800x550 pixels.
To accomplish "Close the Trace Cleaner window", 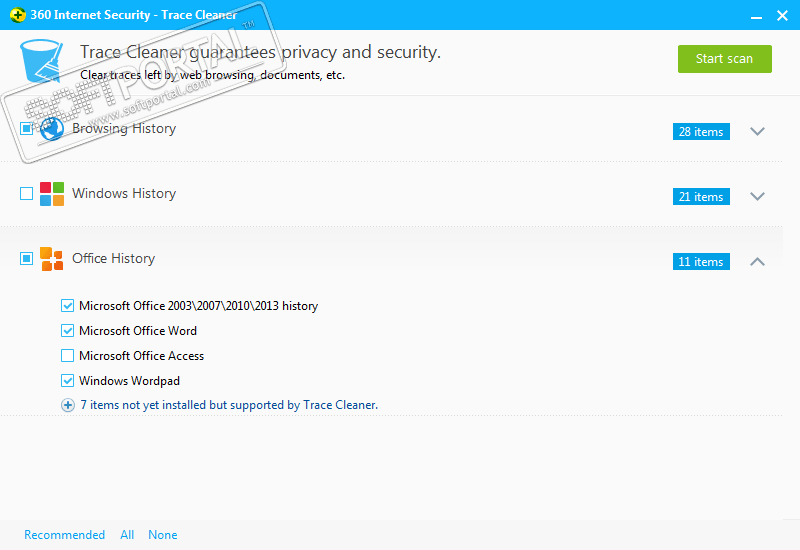I will 783,15.
